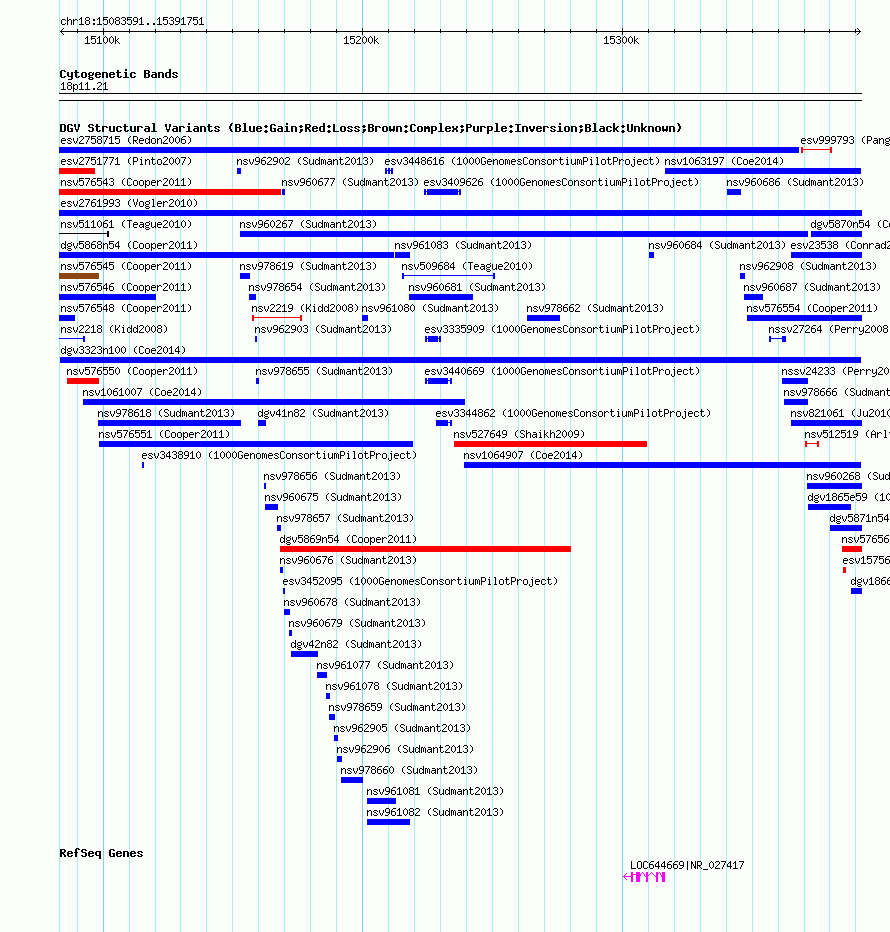Click the LOC644669|NR_027417 gene label
This screenshot has height=932, width=890.
point(687,865)
